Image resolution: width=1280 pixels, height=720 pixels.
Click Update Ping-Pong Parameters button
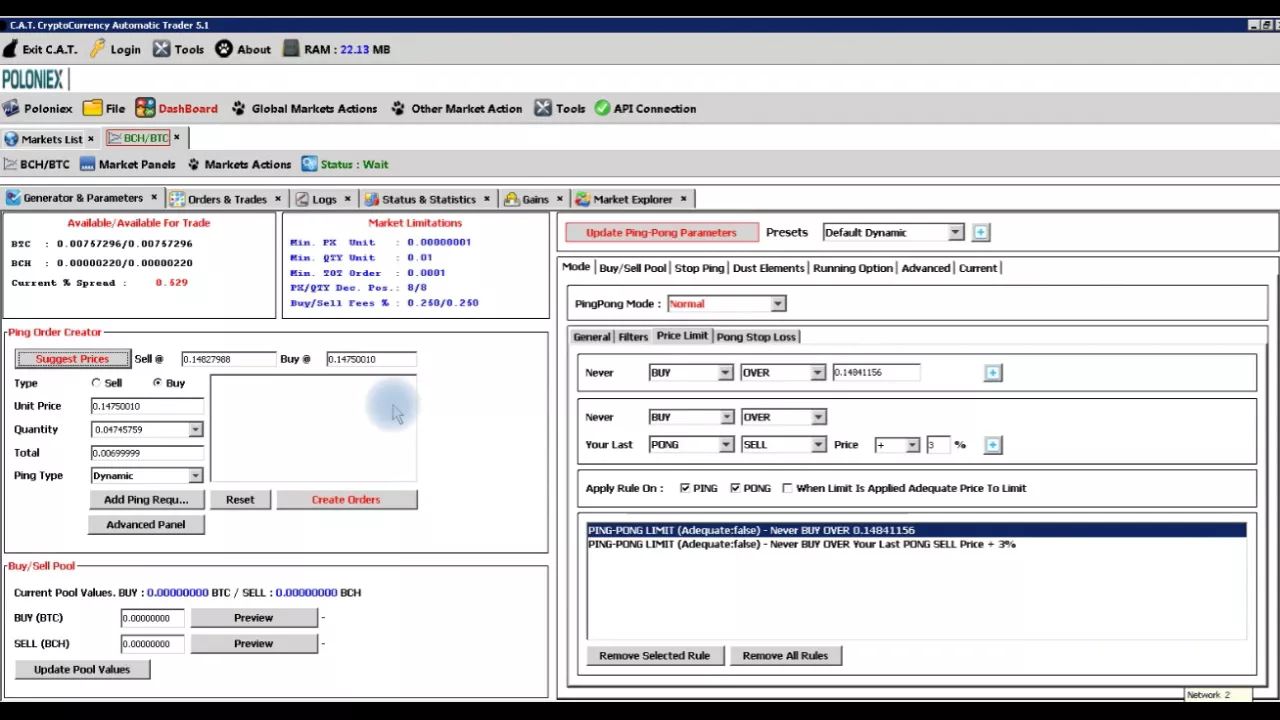click(661, 232)
